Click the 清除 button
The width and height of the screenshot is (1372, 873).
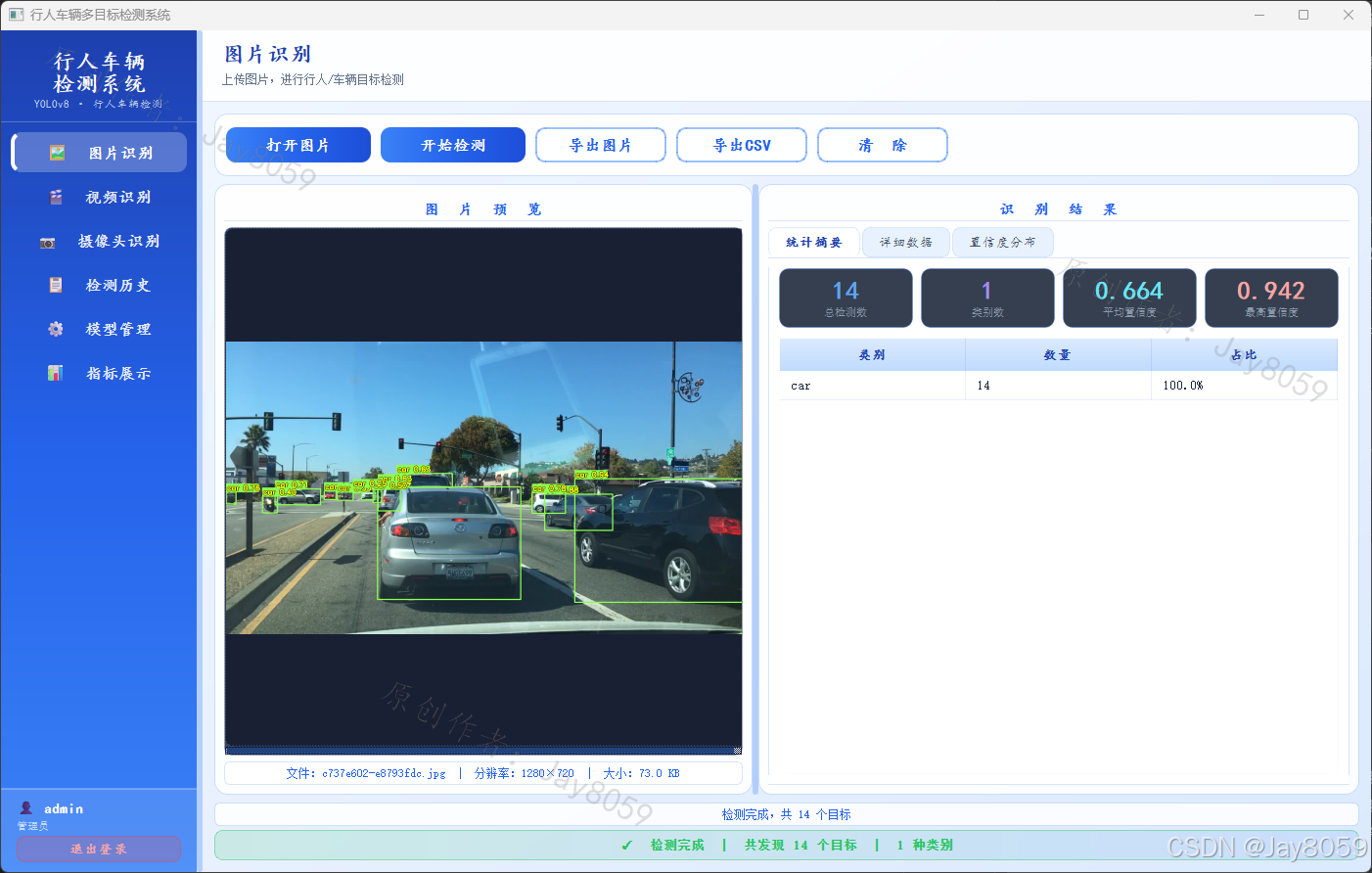[x=883, y=145]
